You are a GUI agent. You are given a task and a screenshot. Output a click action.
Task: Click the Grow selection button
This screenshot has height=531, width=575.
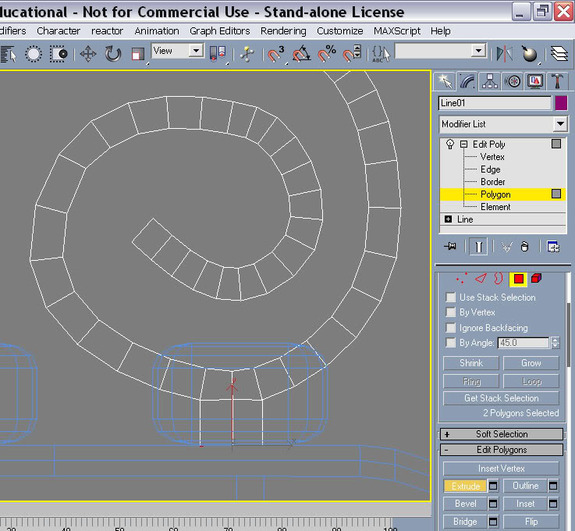click(x=531, y=363)
